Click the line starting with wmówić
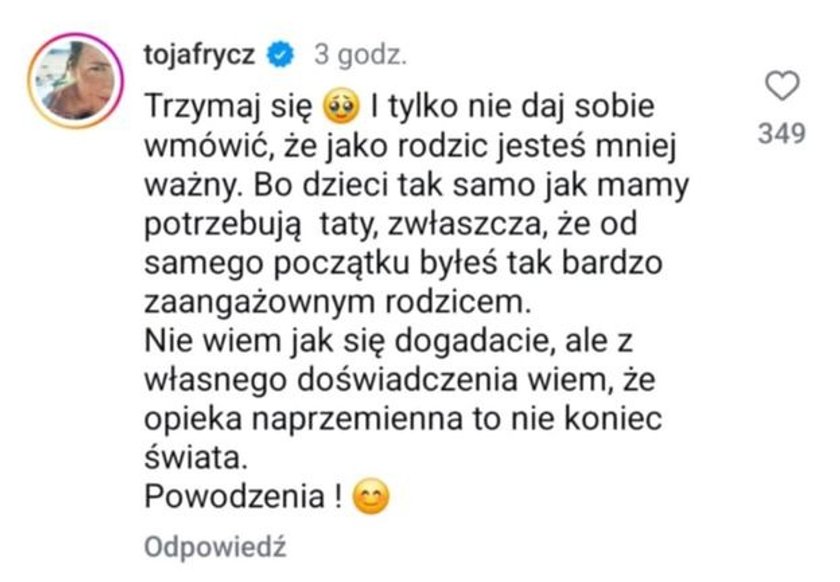The width and height of the screenshot is (840, 582). pos(410,146)
